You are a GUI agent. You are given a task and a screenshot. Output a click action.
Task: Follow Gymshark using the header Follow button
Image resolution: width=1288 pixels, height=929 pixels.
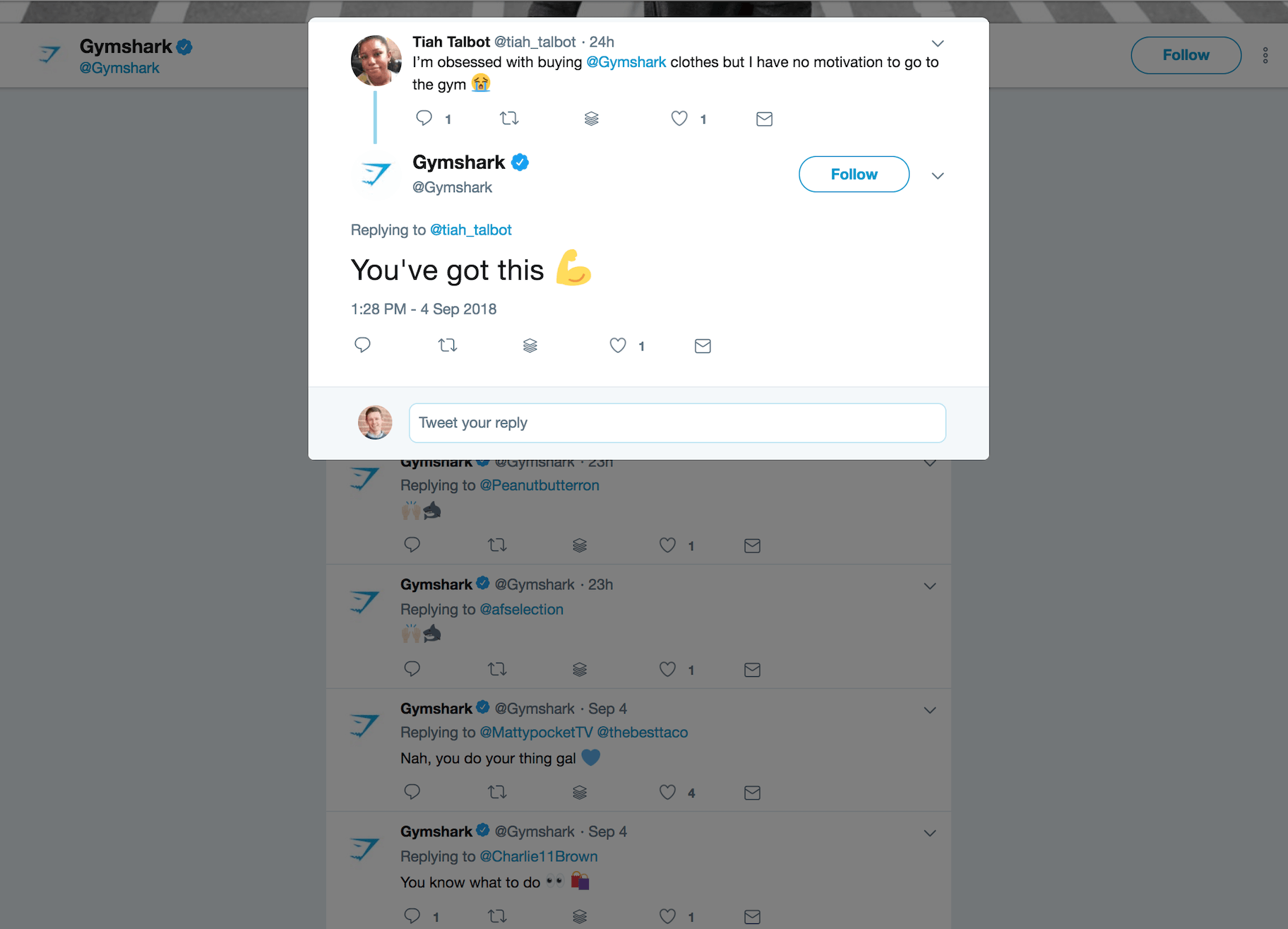[1186, 54]
